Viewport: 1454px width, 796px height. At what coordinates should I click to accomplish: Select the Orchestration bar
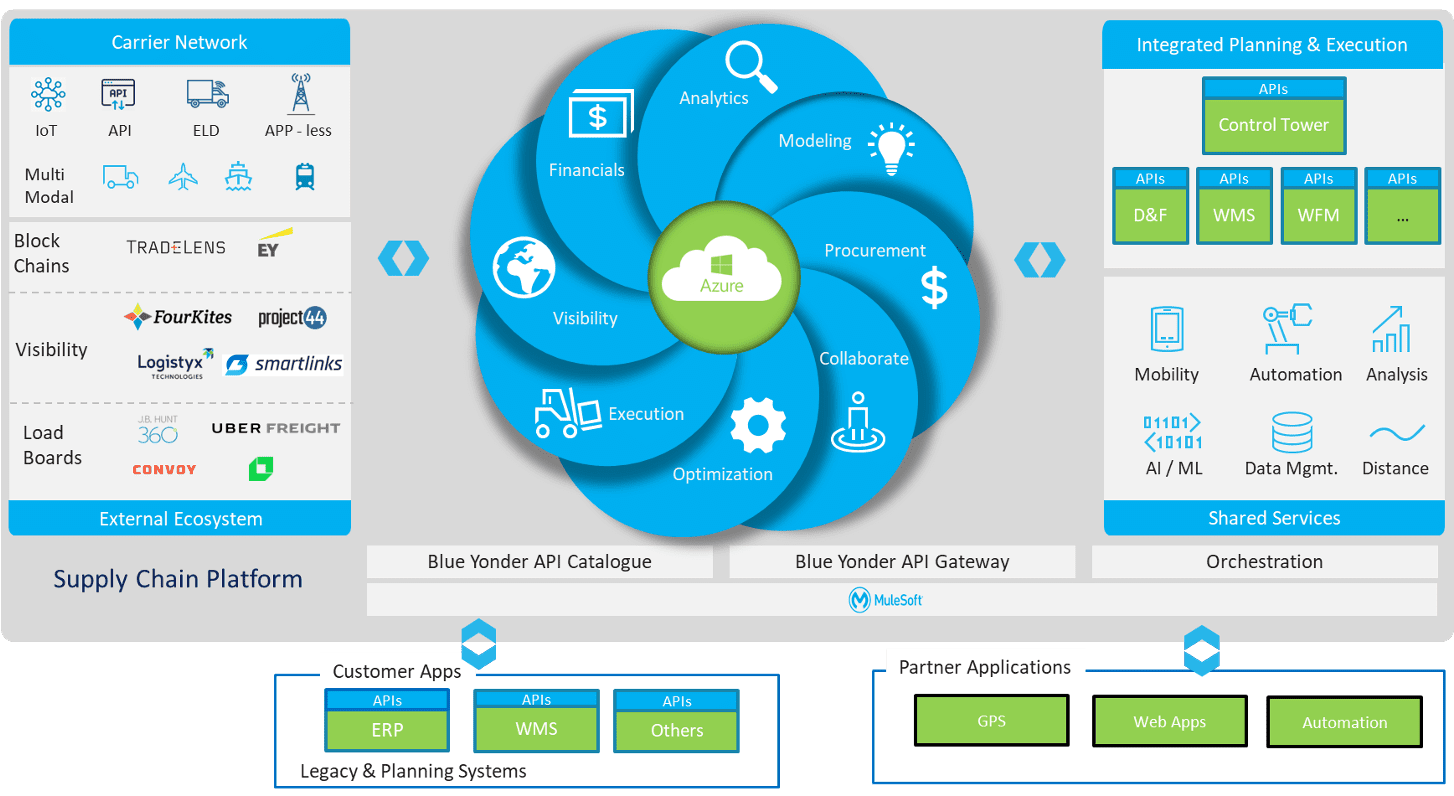pos(1264,562)
